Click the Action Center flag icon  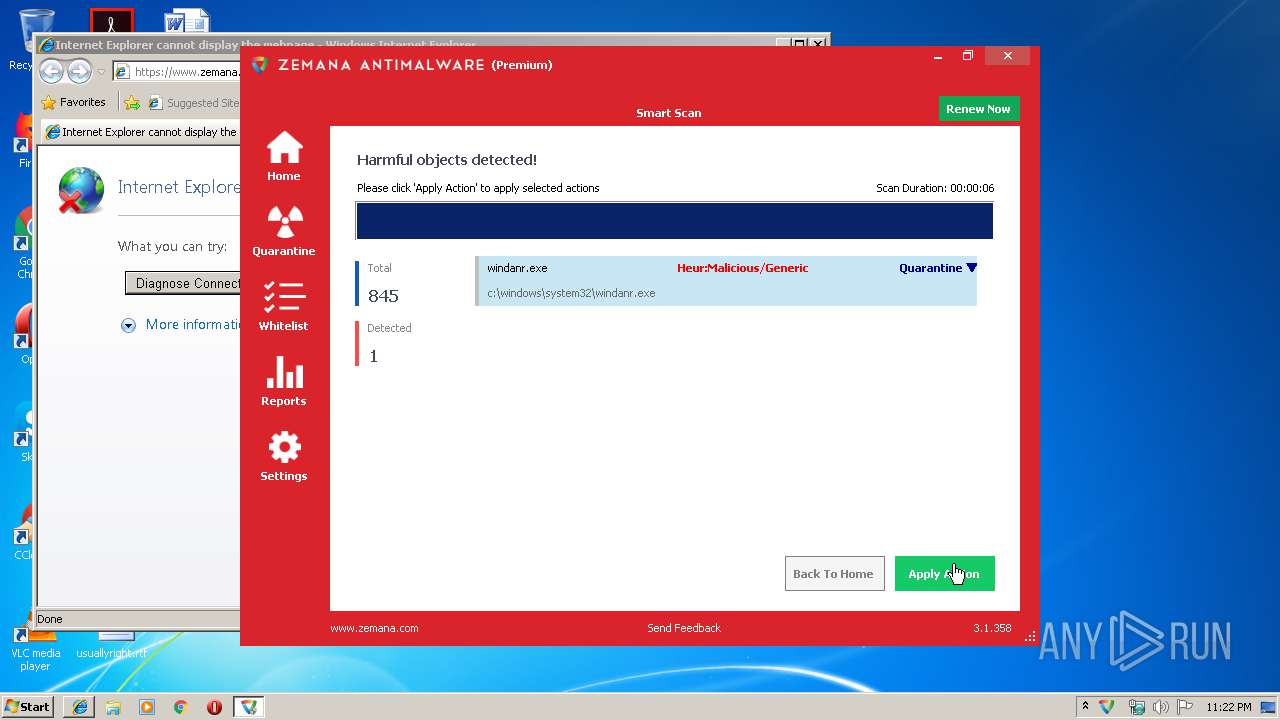pos(1184,707)
